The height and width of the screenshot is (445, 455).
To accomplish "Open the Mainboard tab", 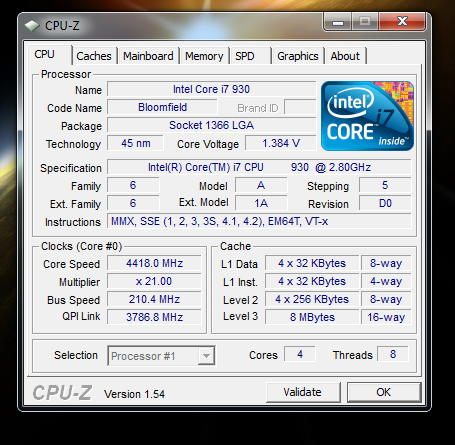I will click(x=148, y=56).
